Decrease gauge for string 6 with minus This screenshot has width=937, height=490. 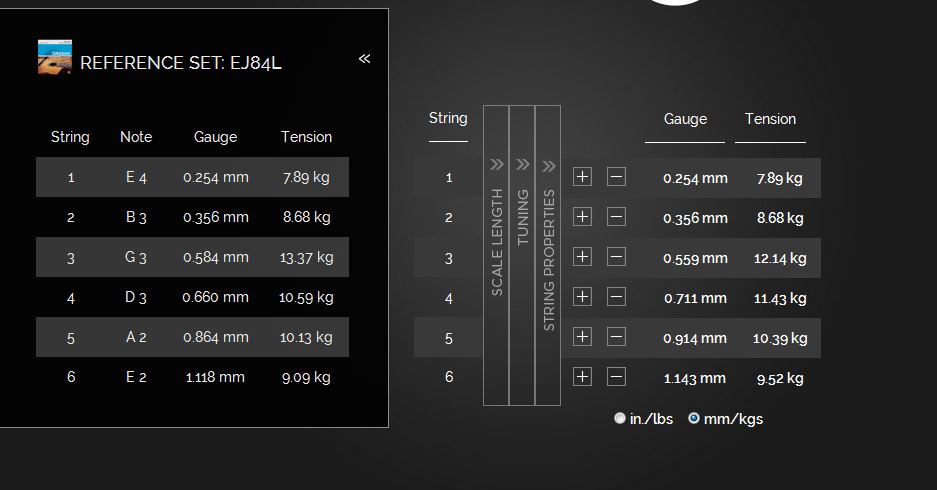(616, 376)
